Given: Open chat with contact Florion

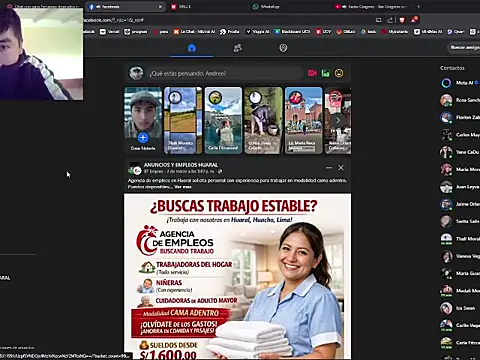Looking at the screenshot, I should [460, 117].
